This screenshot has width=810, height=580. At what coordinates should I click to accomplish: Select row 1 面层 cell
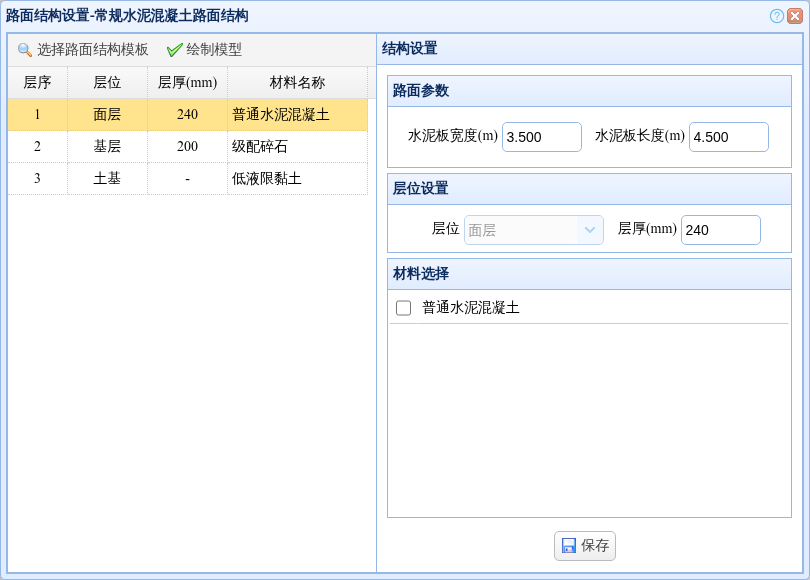pyautogui.click(x=107, y=115)
